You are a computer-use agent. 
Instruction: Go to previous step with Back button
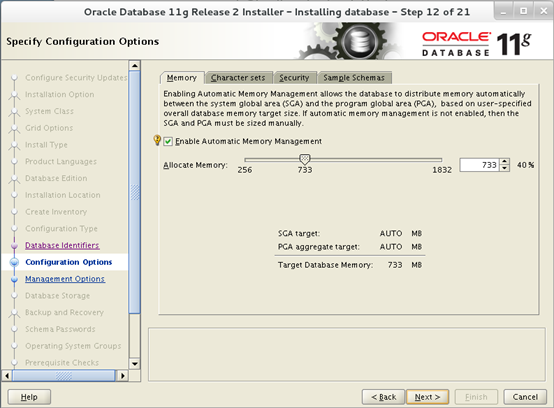(x=383, y=397)
